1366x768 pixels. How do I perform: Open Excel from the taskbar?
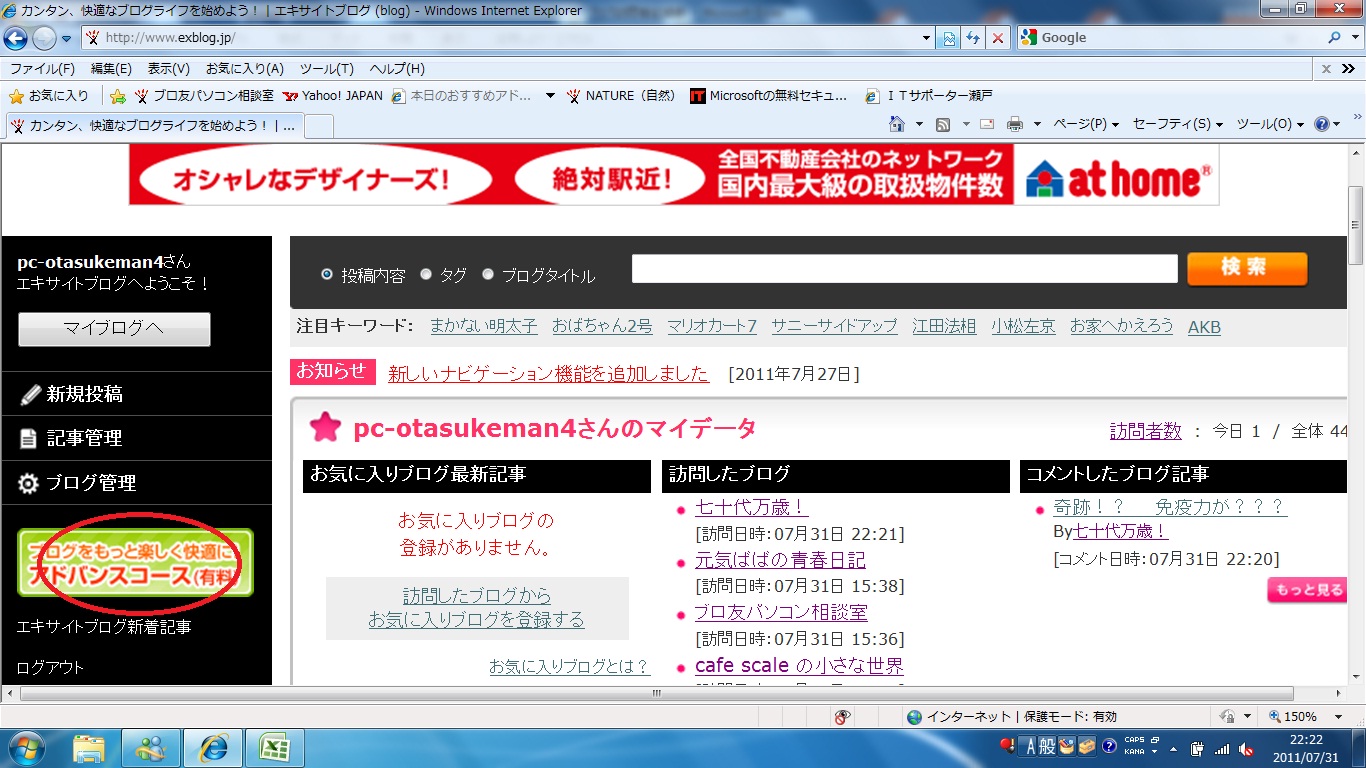pos(276,748)
